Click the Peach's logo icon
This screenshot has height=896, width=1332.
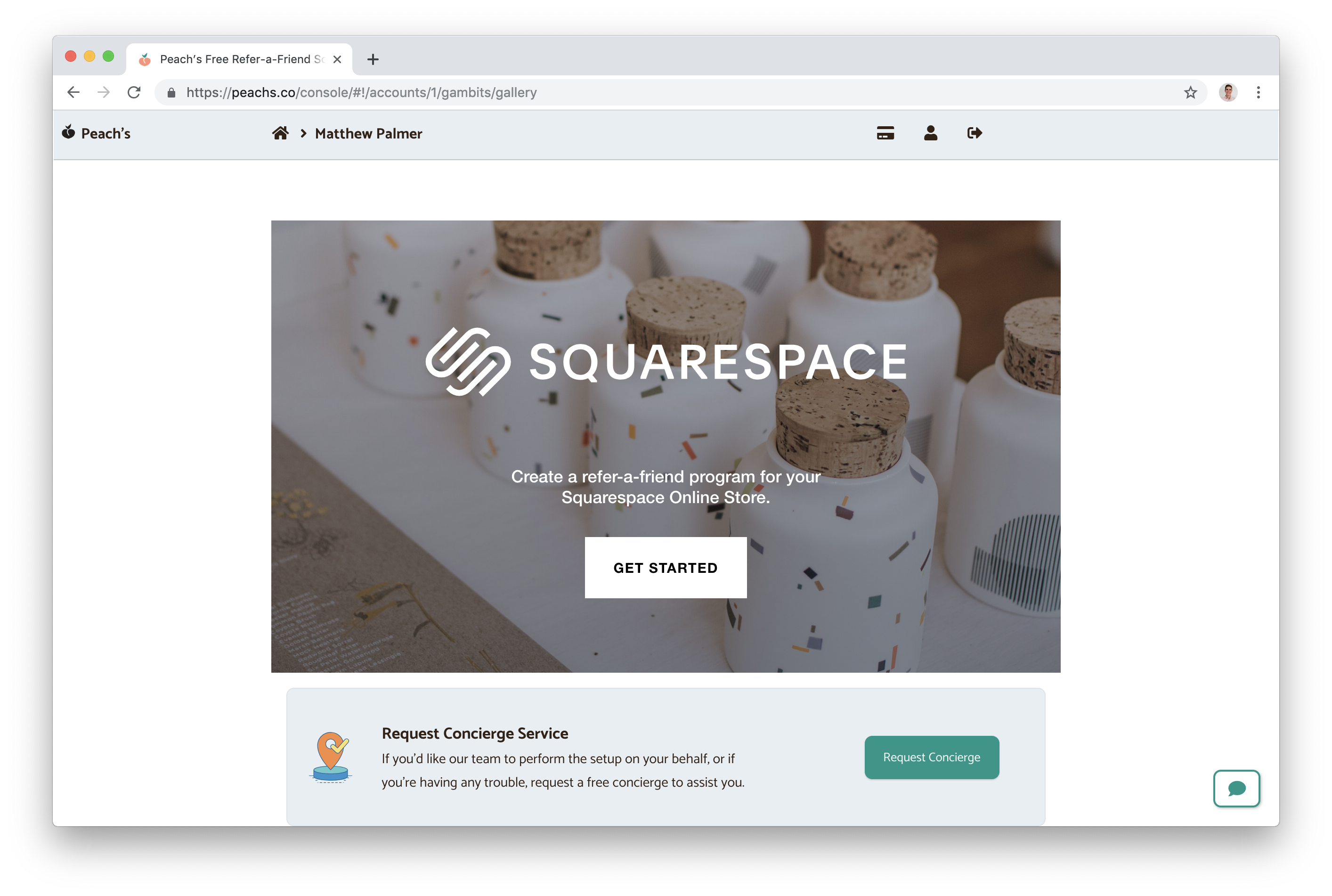click(69, 132)
